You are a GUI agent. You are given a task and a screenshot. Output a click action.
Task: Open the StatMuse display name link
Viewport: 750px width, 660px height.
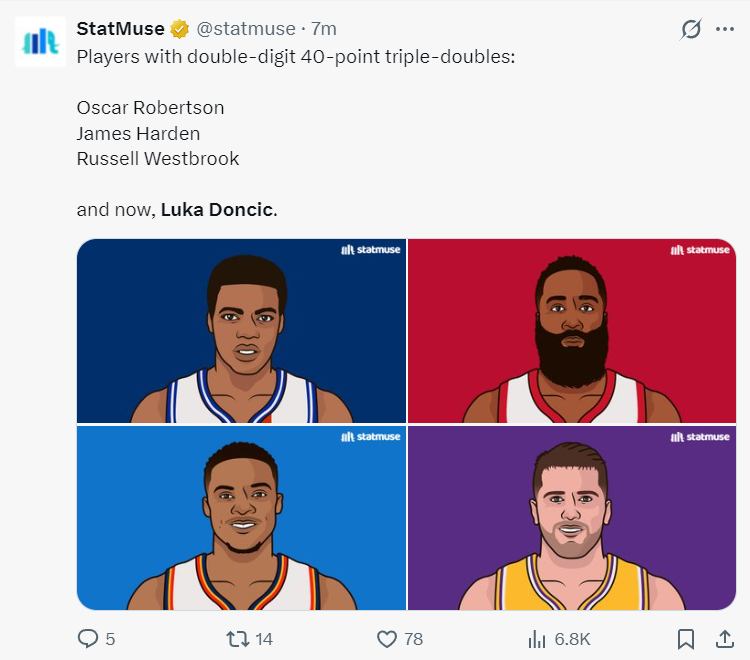coord(120,29)
